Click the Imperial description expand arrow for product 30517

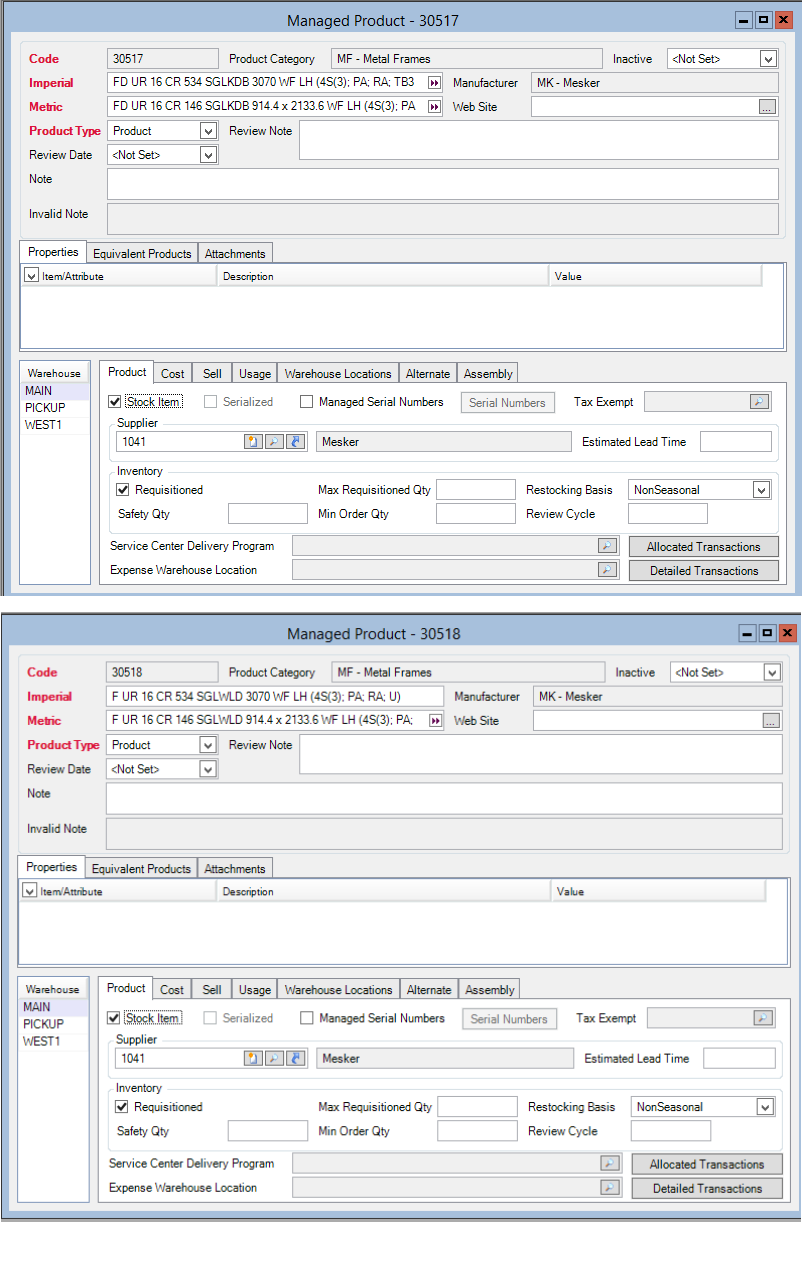pos(434,83)
